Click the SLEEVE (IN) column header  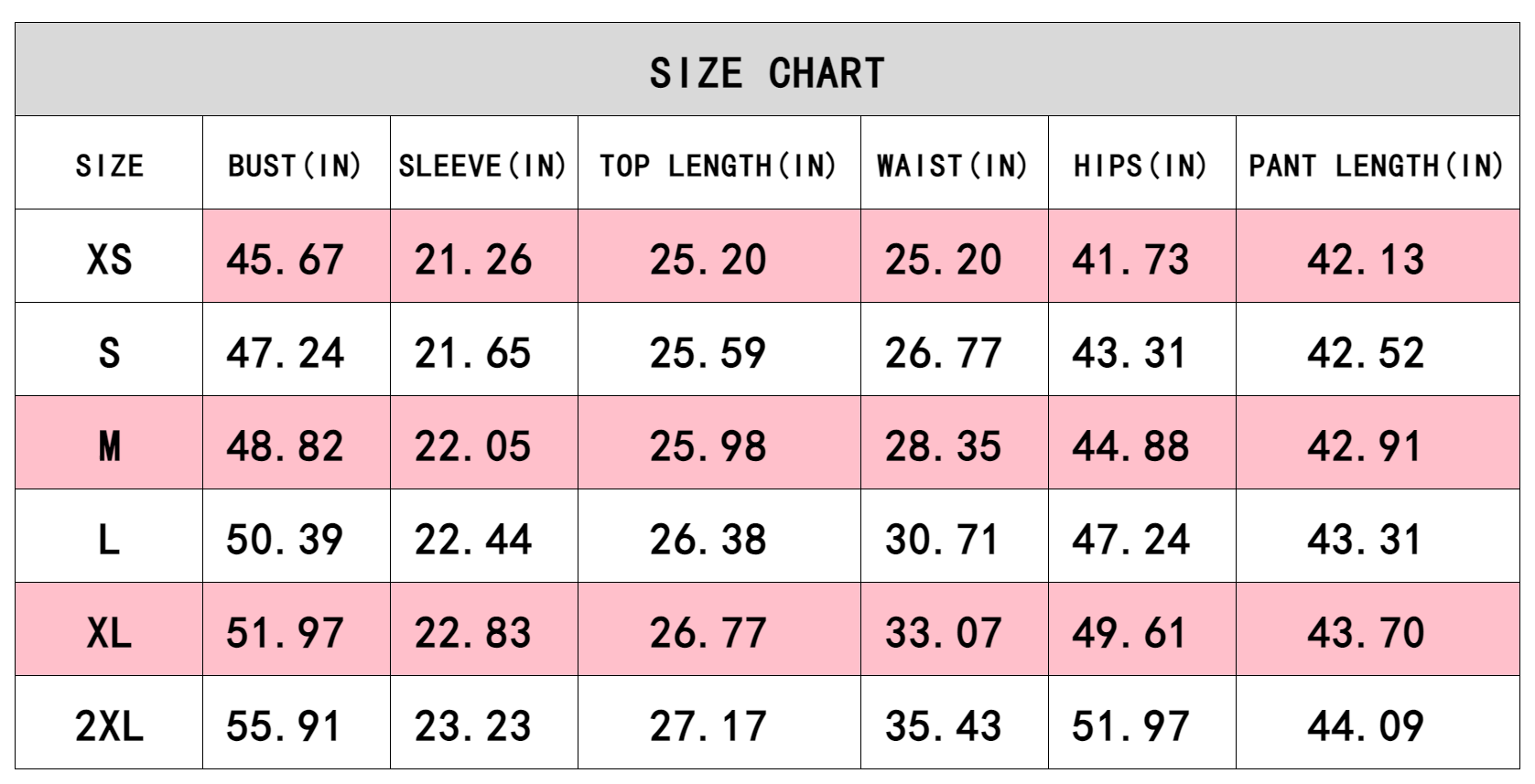tap(483, 166)
